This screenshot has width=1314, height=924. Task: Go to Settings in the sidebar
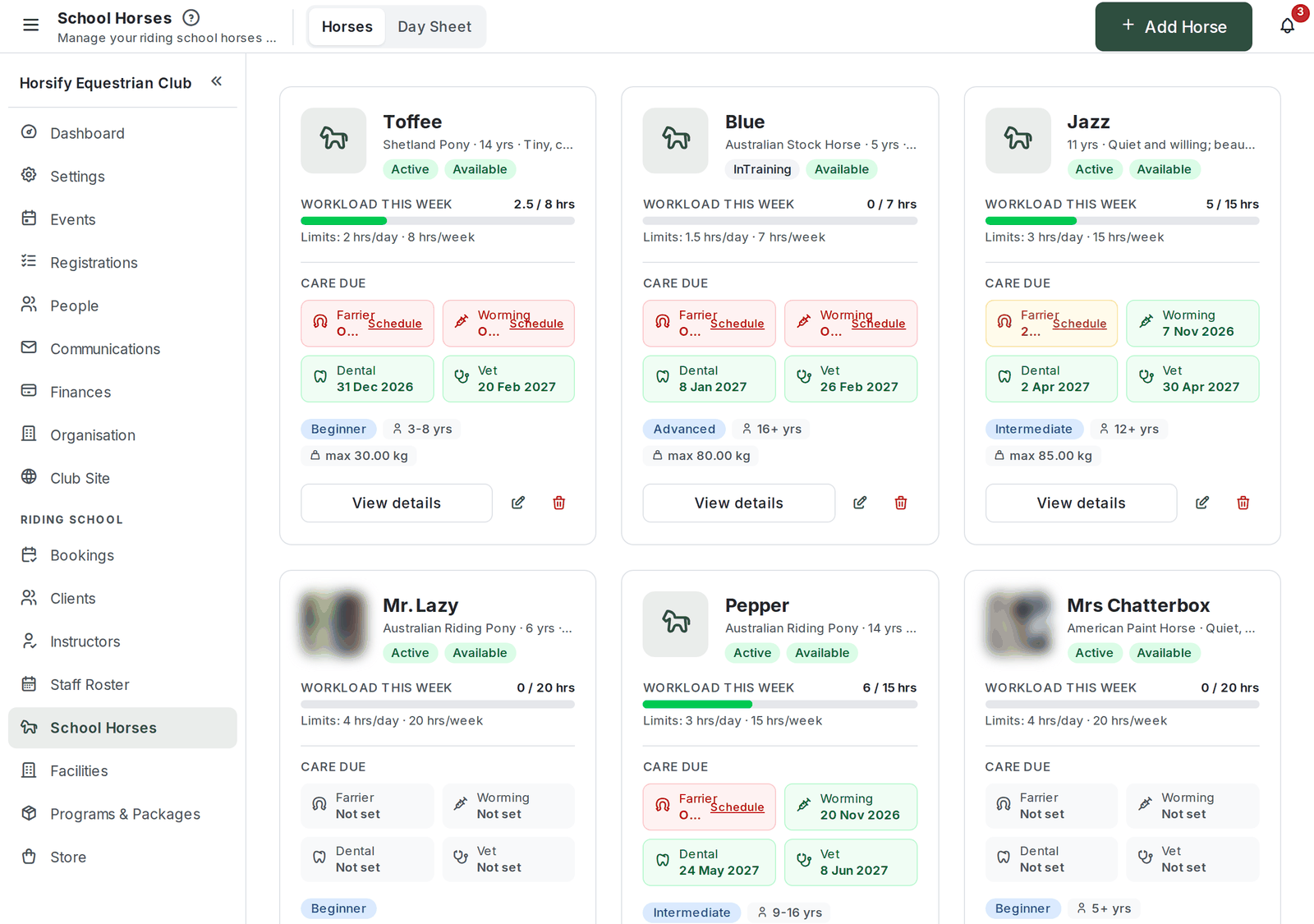pos(122,177)
